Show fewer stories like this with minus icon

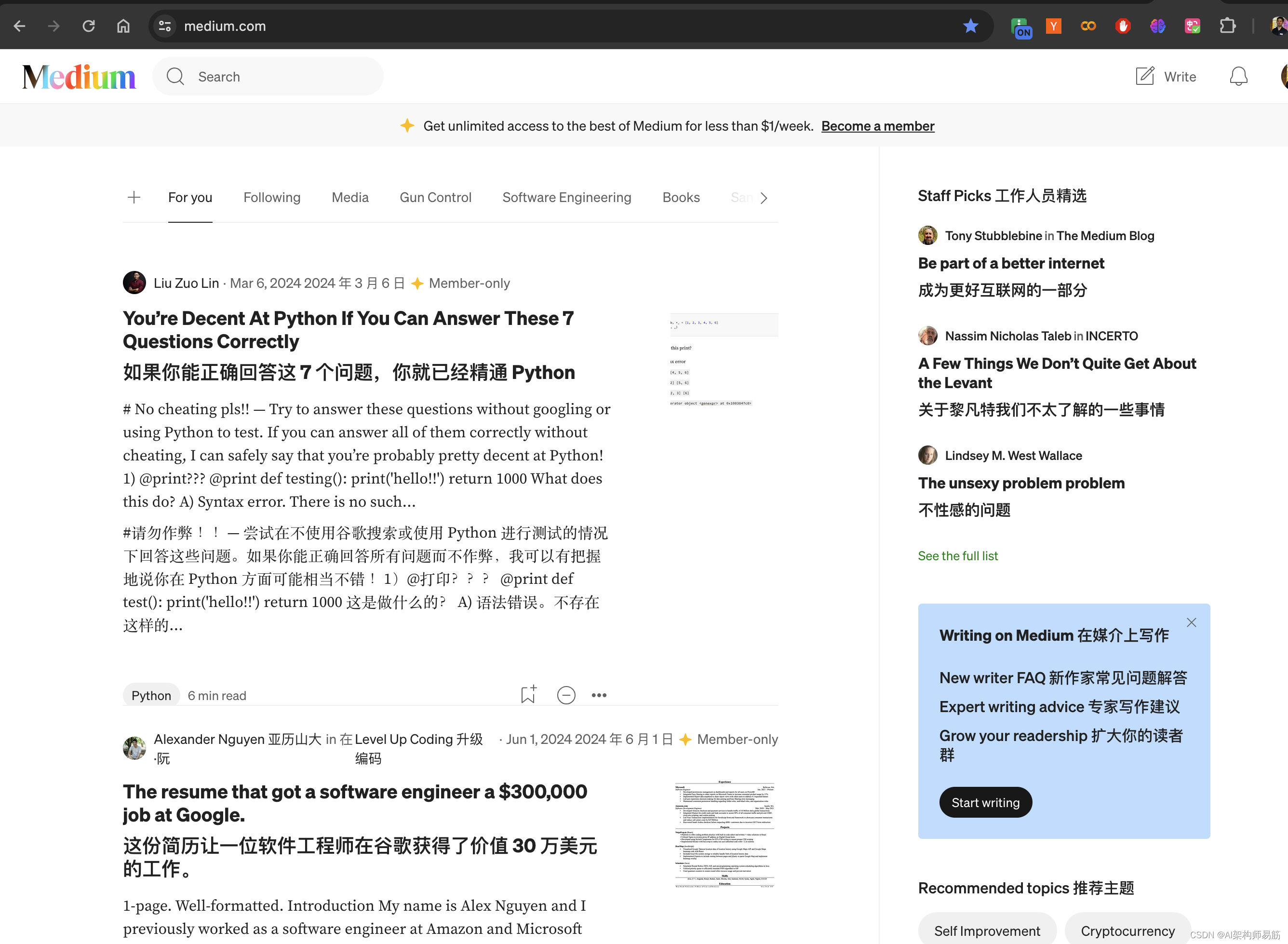pyautogui.click(x=565, y=694)
